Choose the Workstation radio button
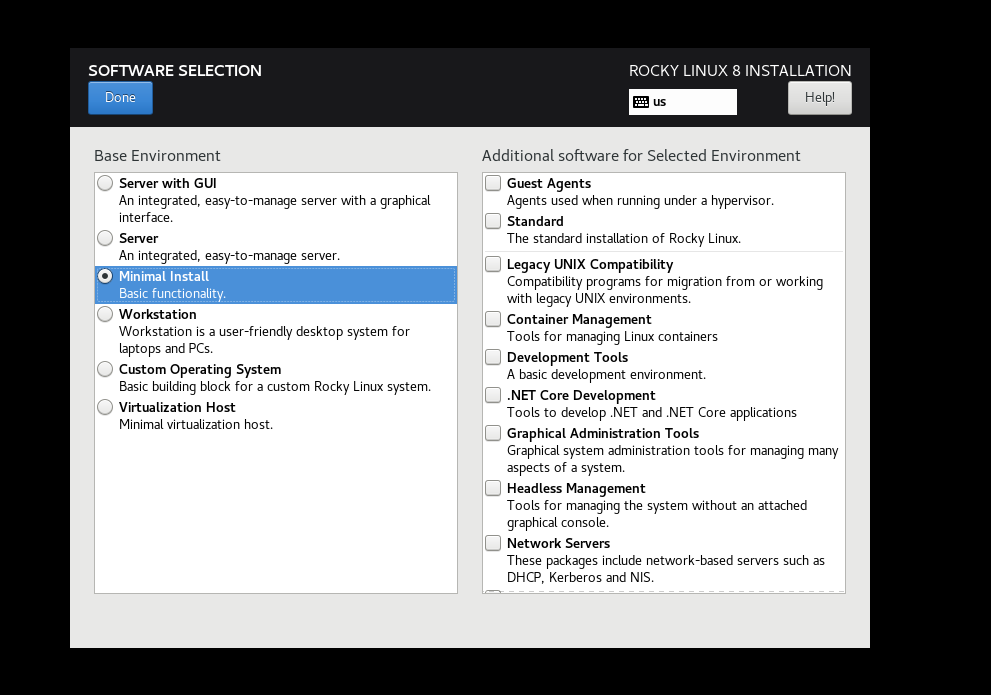991x695 pixels. pos(105,314)
